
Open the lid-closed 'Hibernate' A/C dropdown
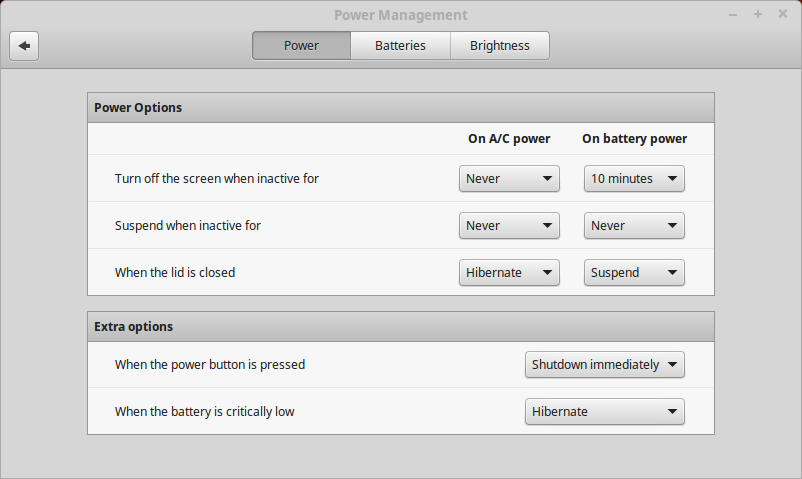pos(509,272)
